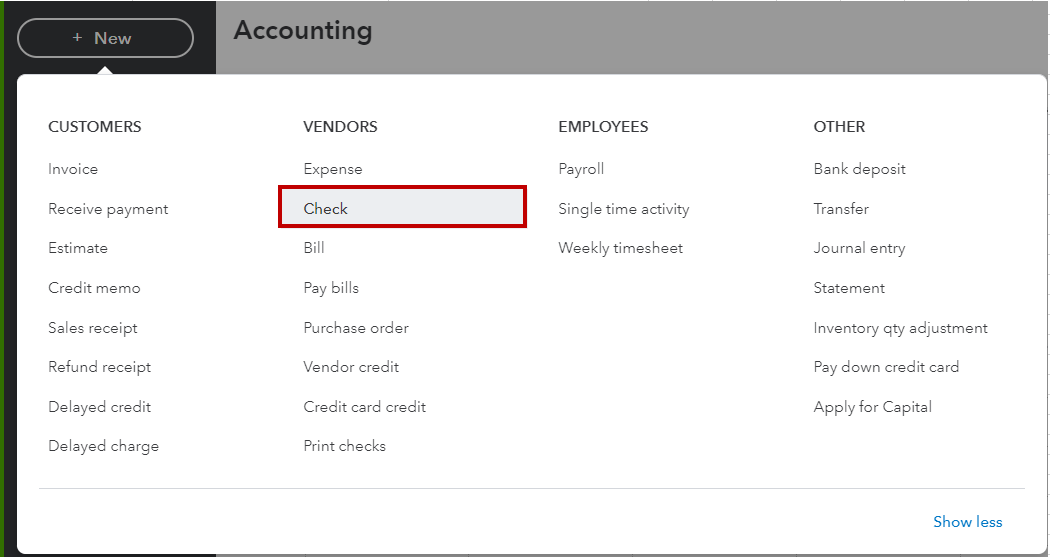Viewport: 1050px width, 557px height.
Task: Open Invoice under Customers
Action: (x=73, y=169)
